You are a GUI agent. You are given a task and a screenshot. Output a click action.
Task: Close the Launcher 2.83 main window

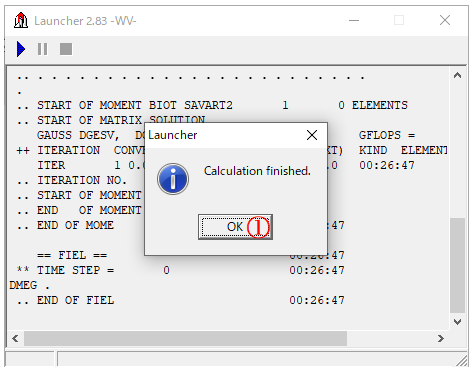(445, 21)
